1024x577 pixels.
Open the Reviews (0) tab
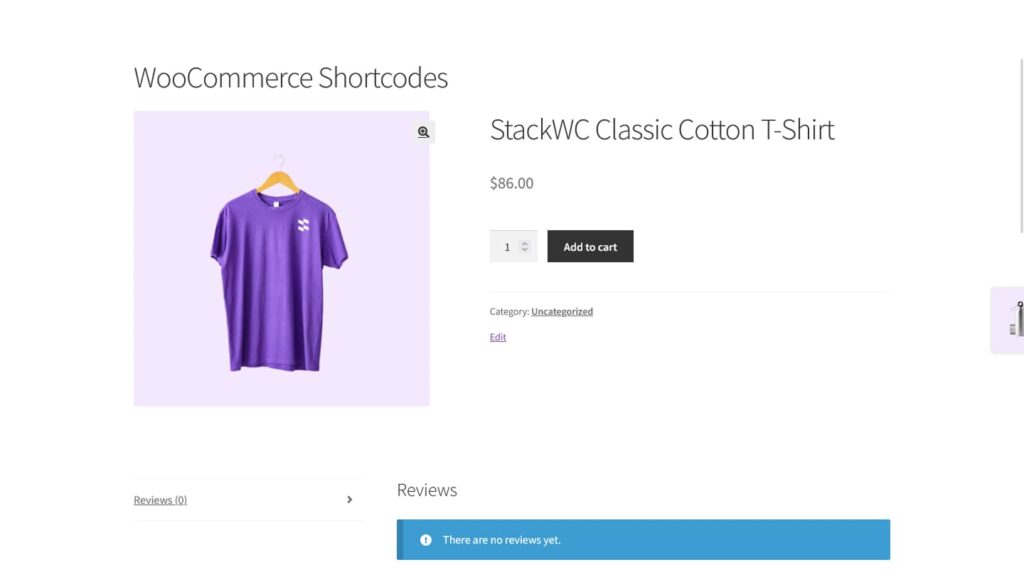coord(161,500)
